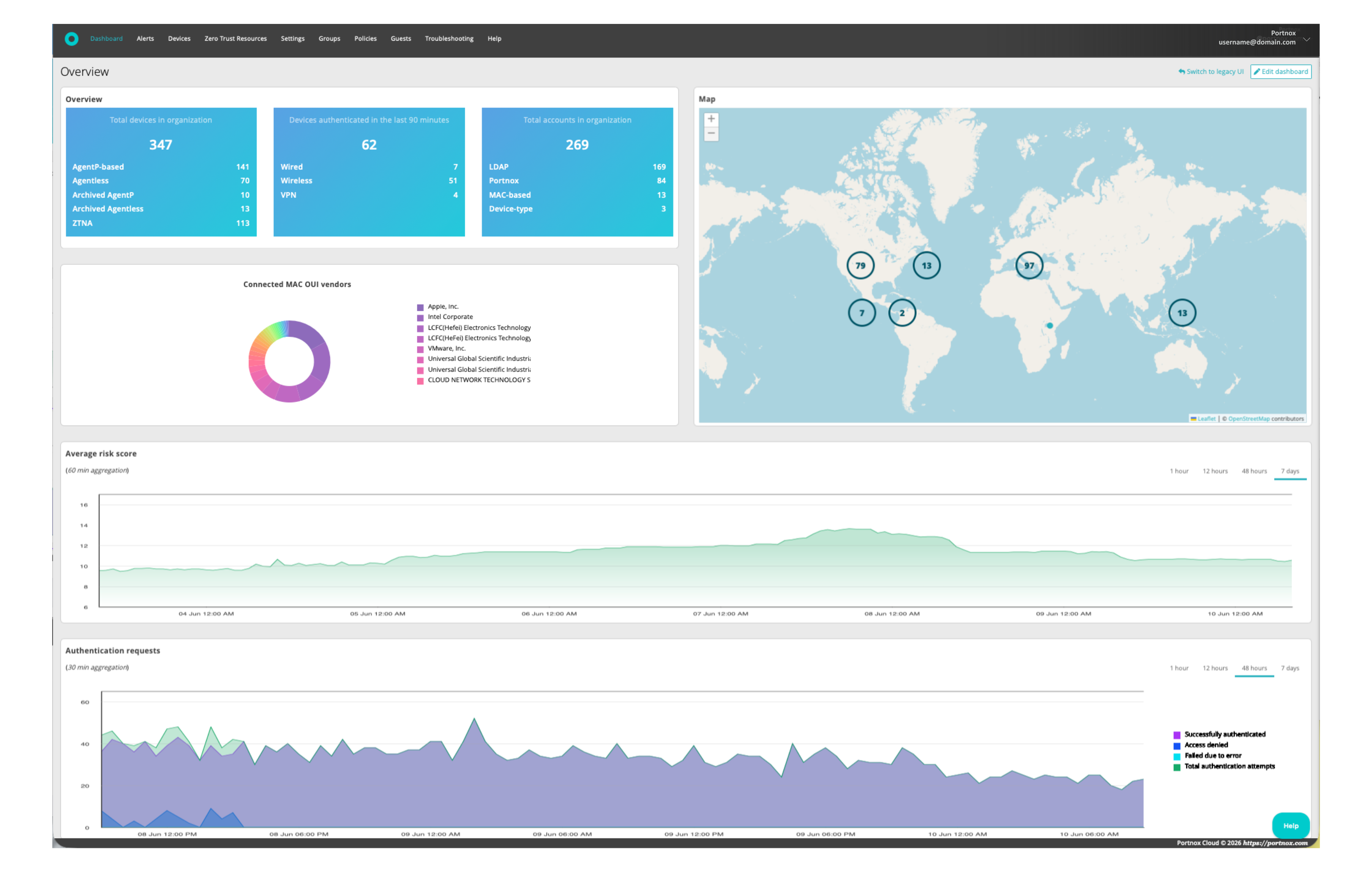1372x872 pixels.
Task: Click the Wired devices row
Action: point(369,167)
